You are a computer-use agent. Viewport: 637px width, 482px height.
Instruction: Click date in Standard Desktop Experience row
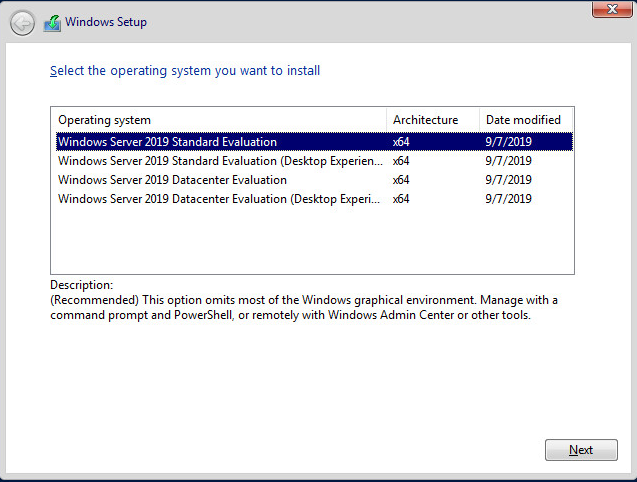508,161
